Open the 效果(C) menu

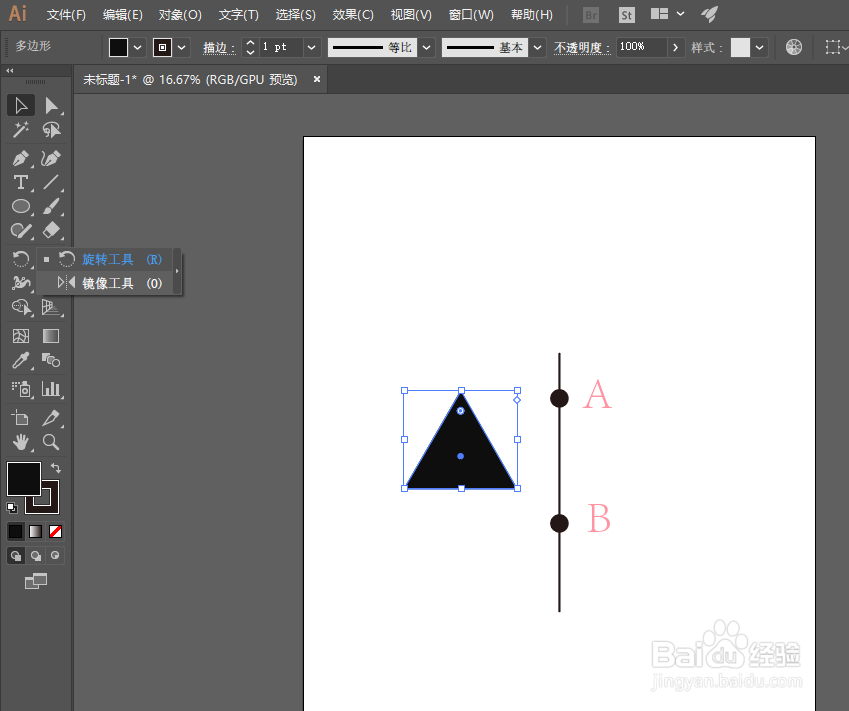[353, 15]
